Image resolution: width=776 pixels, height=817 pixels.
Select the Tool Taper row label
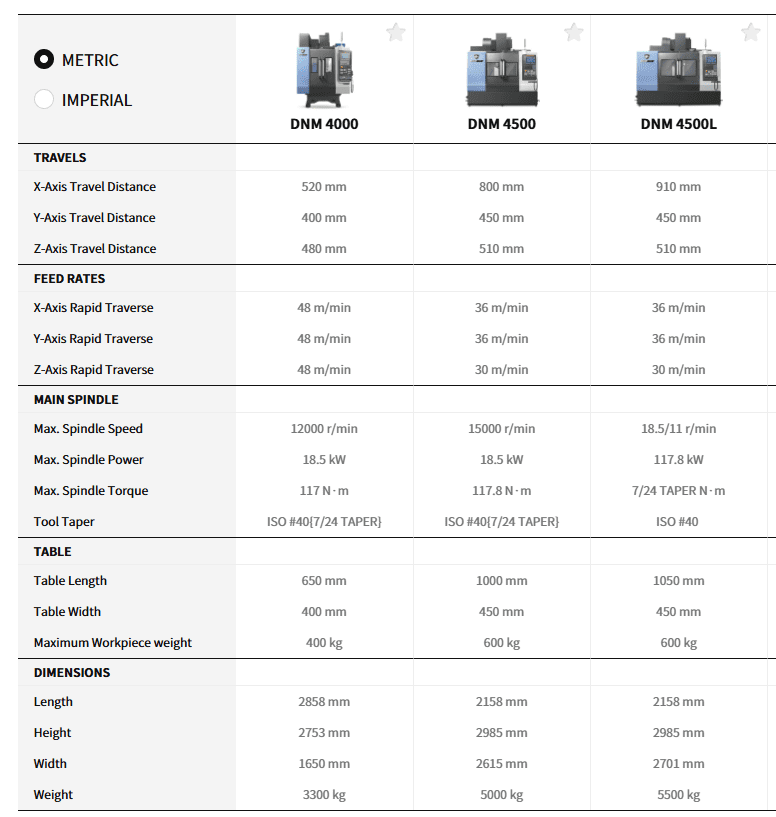pyautogui.click(x=64, y=522)
